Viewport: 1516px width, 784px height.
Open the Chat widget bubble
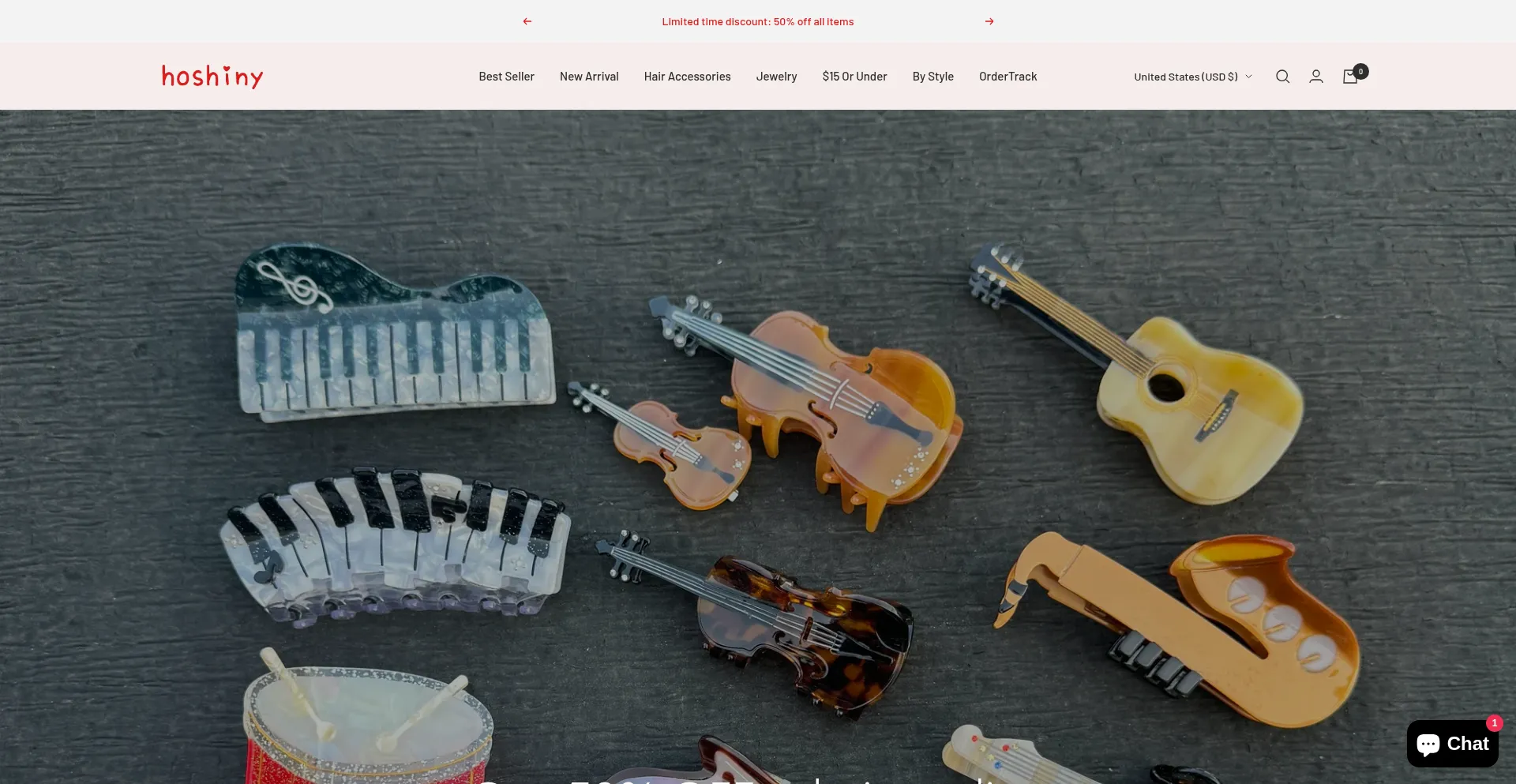(1452, 744)
